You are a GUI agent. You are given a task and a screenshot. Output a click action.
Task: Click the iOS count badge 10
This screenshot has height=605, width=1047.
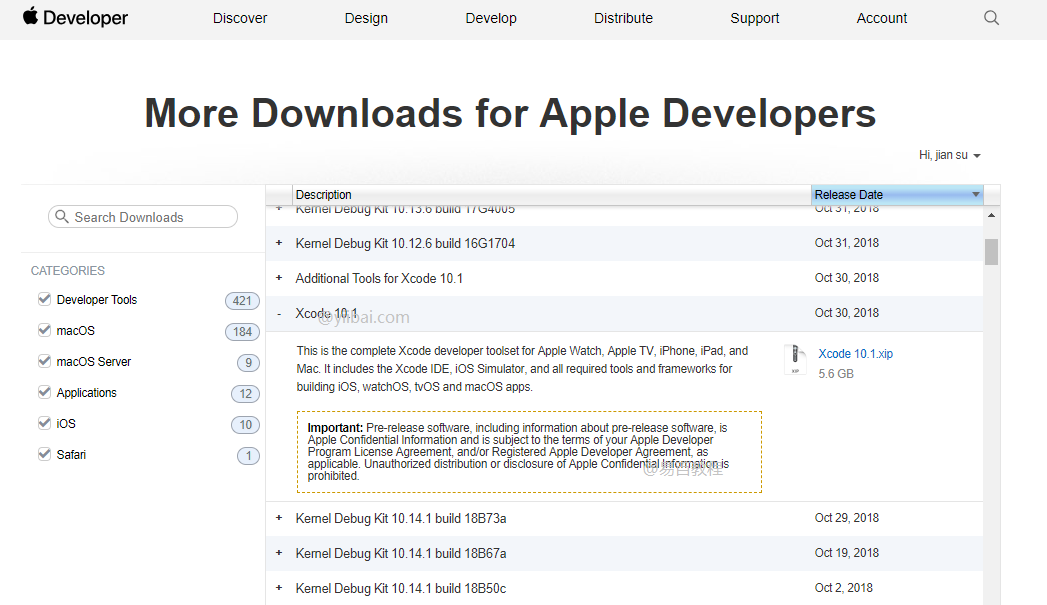click(x=245, y=425)
